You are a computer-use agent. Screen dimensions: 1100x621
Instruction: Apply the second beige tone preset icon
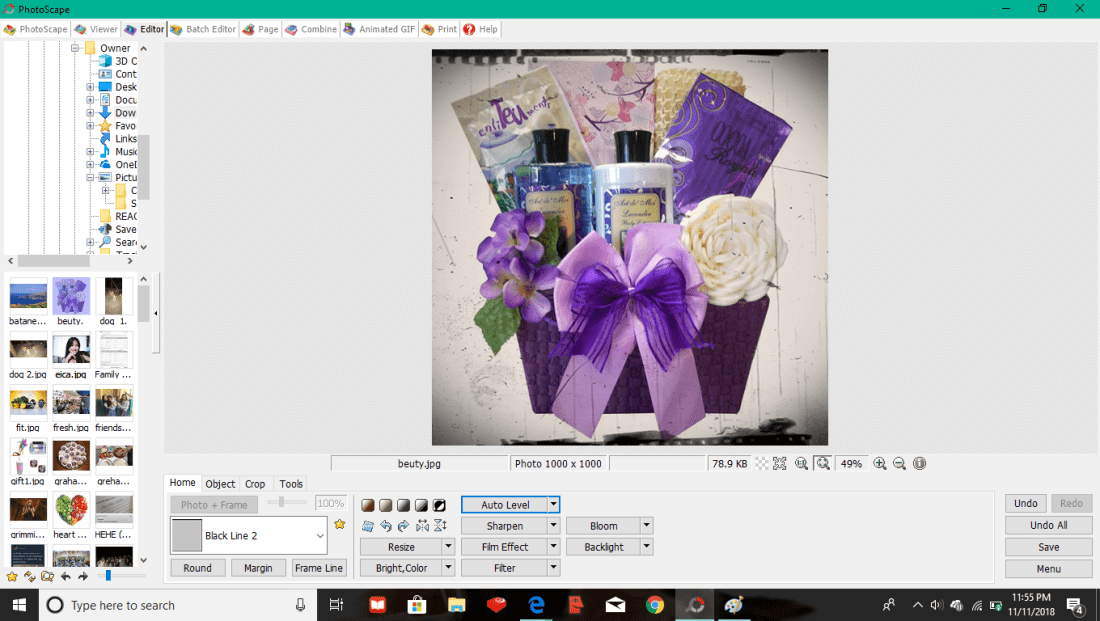tap(385, 505)
